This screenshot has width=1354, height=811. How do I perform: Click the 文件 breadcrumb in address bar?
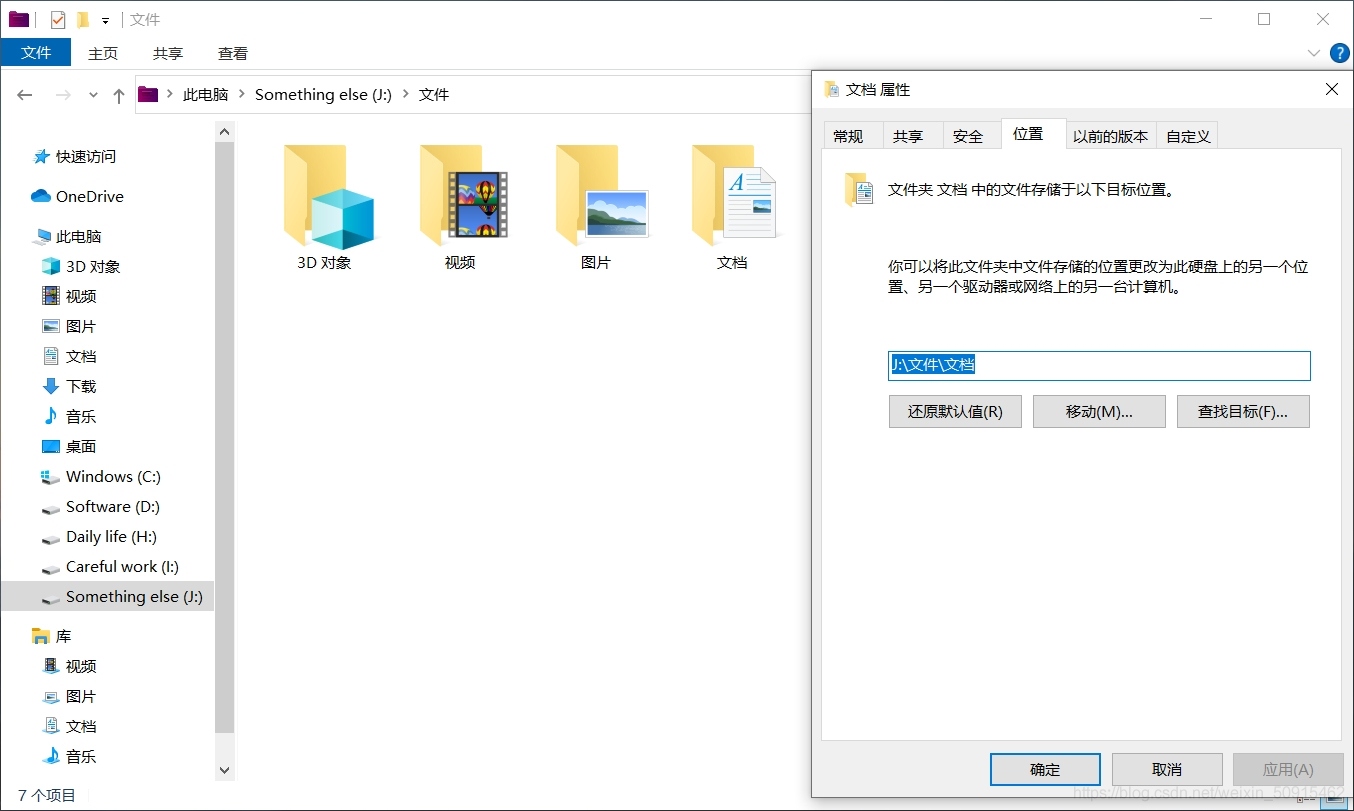(434, 95)
